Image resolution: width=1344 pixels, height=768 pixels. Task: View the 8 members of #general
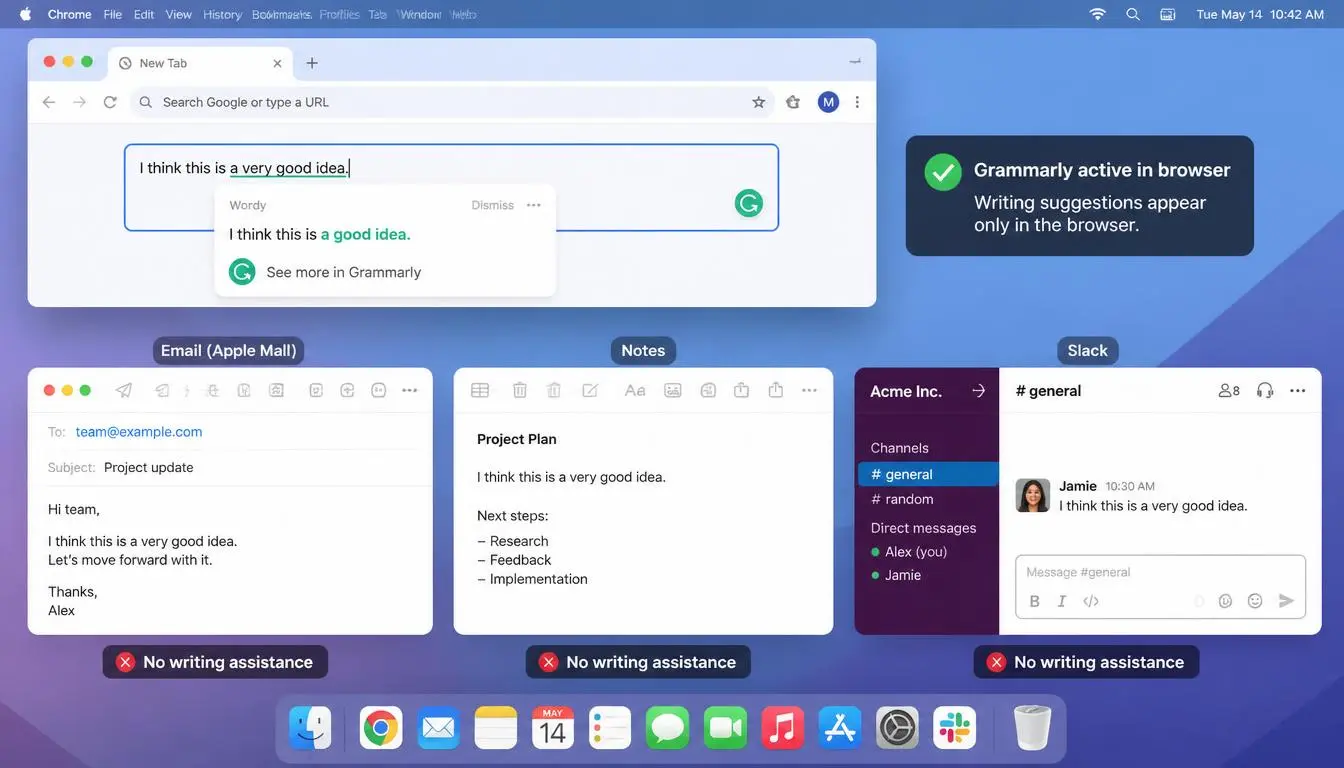pos(1229,391)
